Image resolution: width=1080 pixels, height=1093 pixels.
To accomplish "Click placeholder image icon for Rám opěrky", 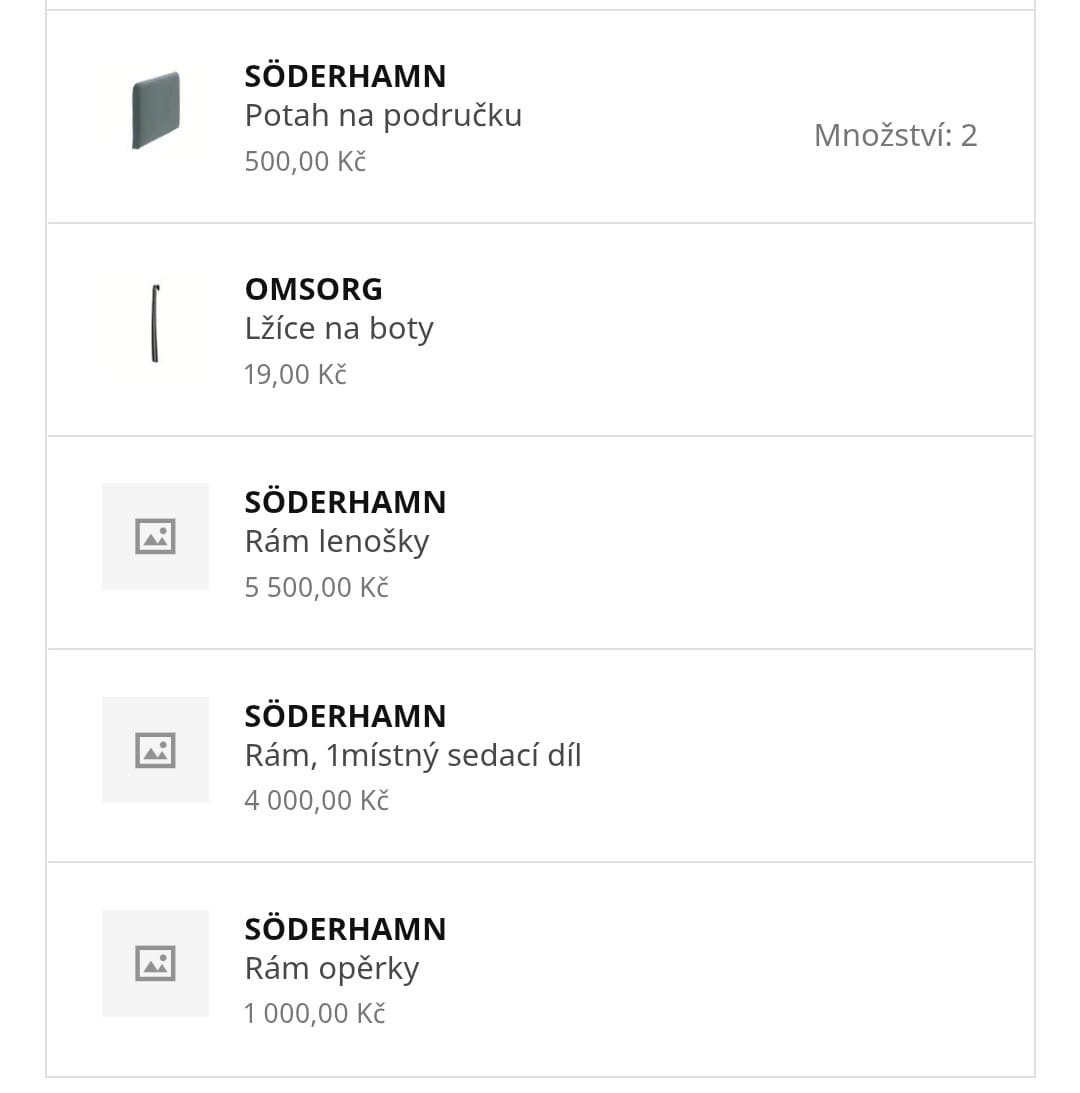I will (155, 963).
